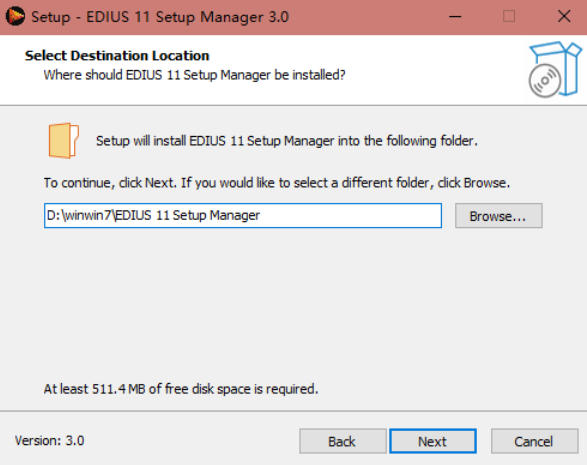Minimize the EDIUS setup window
Viewport: 587px width, 465px height.
pyautogui.click(x=455, y=17)
